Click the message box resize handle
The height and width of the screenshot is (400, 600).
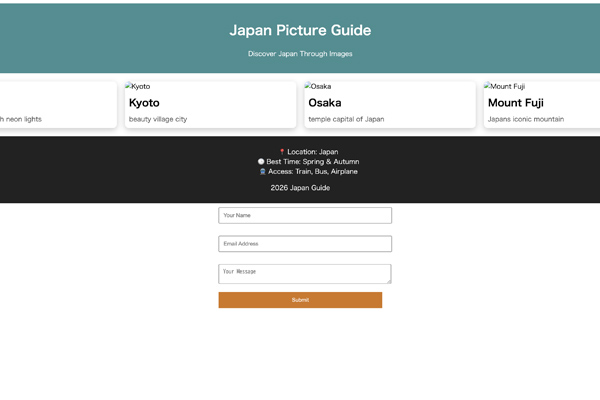[x=389, y=281]
